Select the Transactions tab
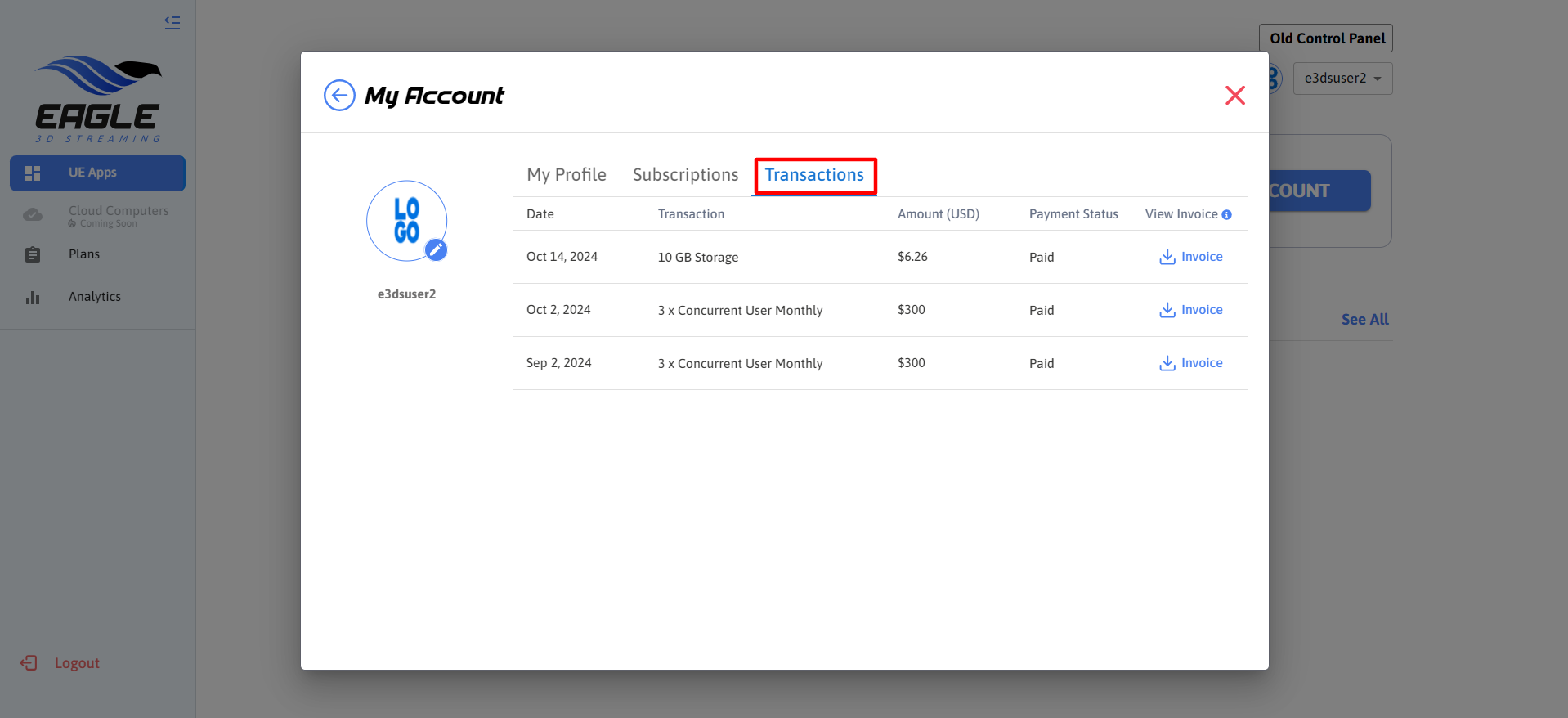 pos(814,175)
